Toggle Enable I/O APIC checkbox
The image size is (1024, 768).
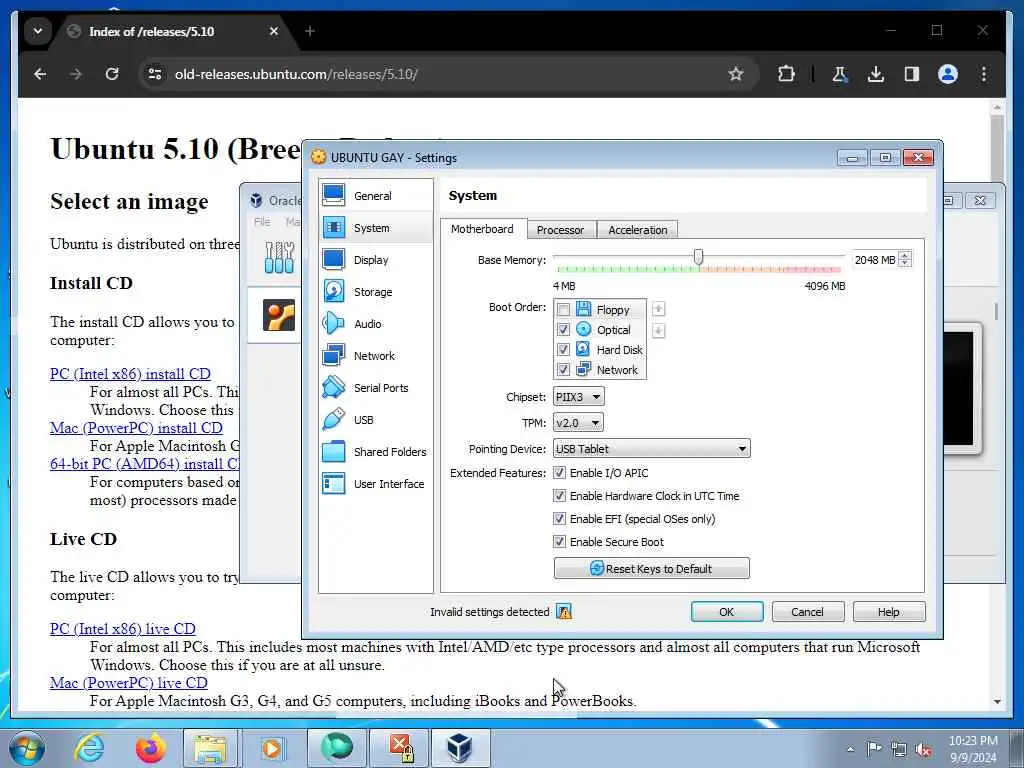[559, 472]
